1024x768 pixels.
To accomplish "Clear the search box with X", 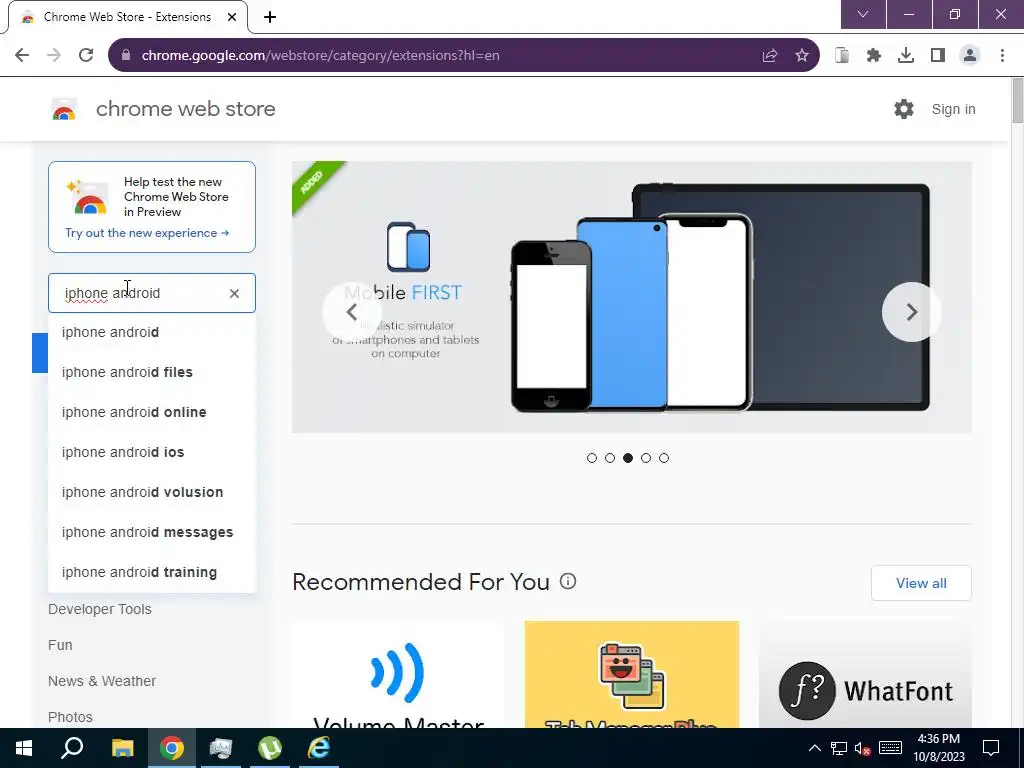I will (234, 293).
